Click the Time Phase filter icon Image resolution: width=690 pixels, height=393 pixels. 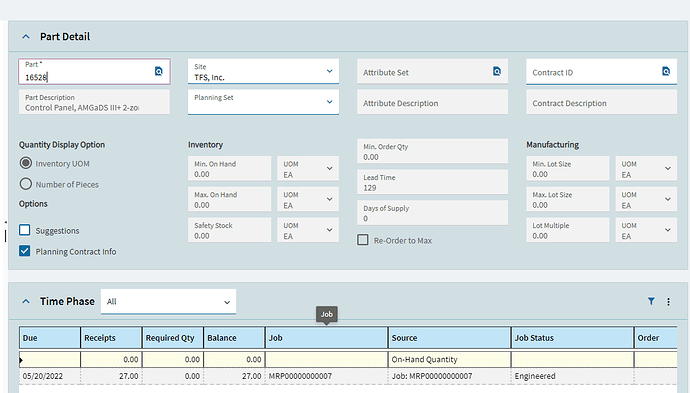point(651,301)
